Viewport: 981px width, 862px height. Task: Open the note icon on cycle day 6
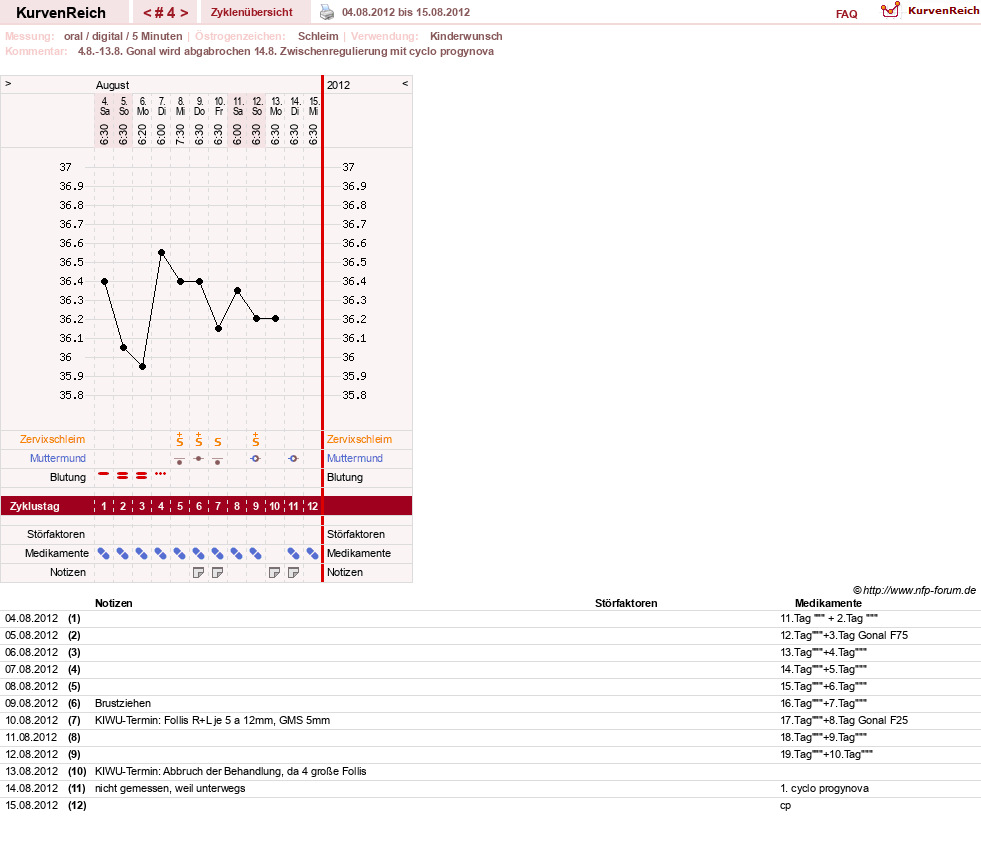[x=198, y=572]
